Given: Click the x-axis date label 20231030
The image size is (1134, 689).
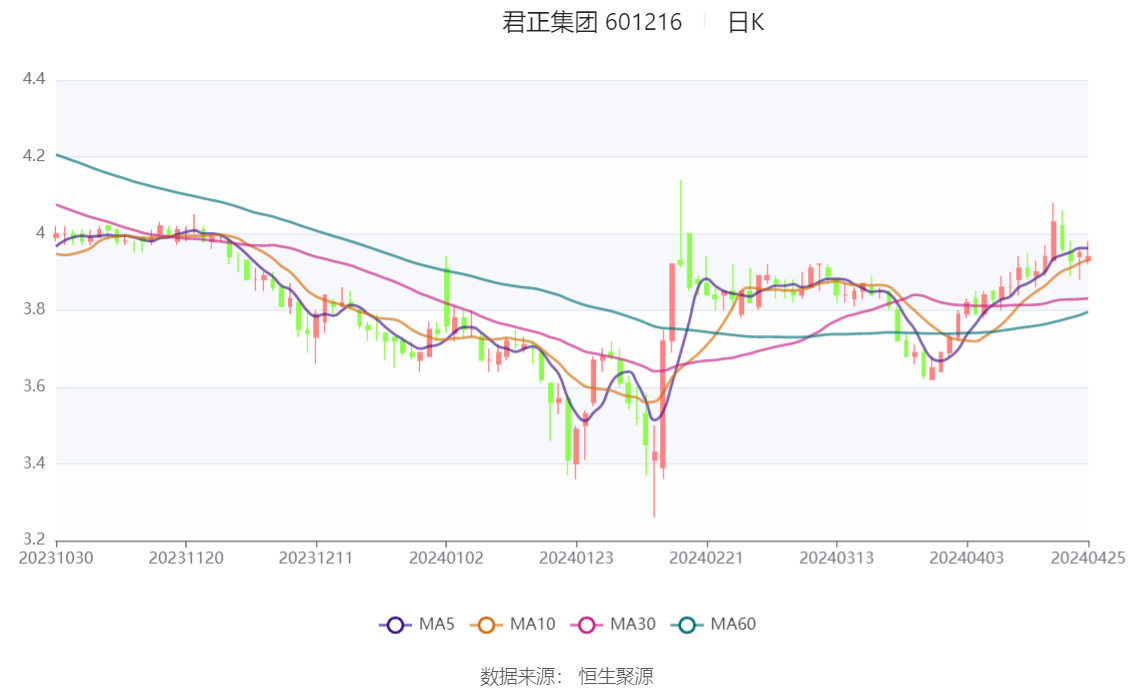Looking at the screenshot, I should tap(56, 558).
